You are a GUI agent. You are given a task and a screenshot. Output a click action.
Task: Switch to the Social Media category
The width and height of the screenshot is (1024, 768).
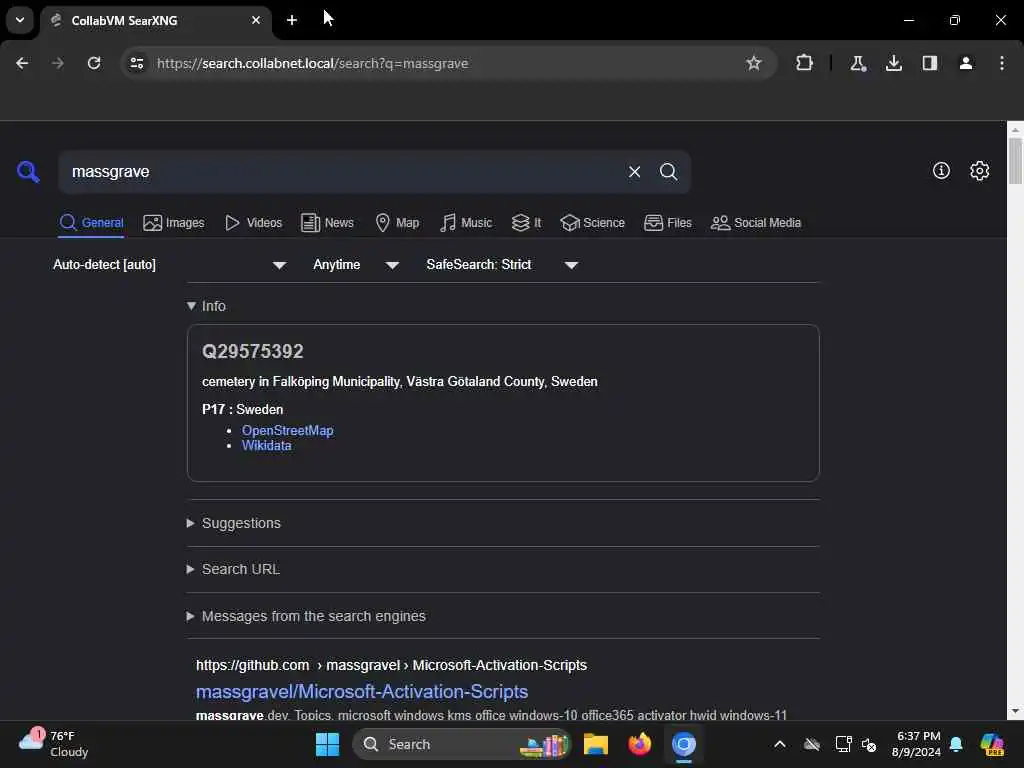[756, 223]
